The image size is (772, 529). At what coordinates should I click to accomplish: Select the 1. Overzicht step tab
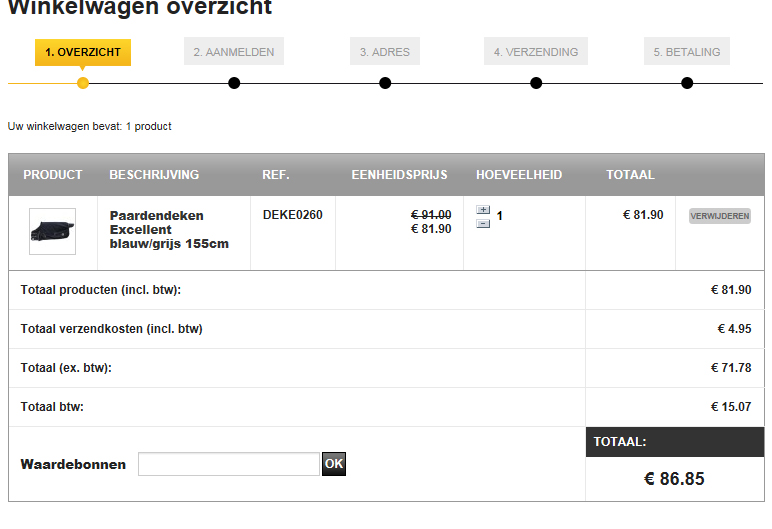[83, 52]
